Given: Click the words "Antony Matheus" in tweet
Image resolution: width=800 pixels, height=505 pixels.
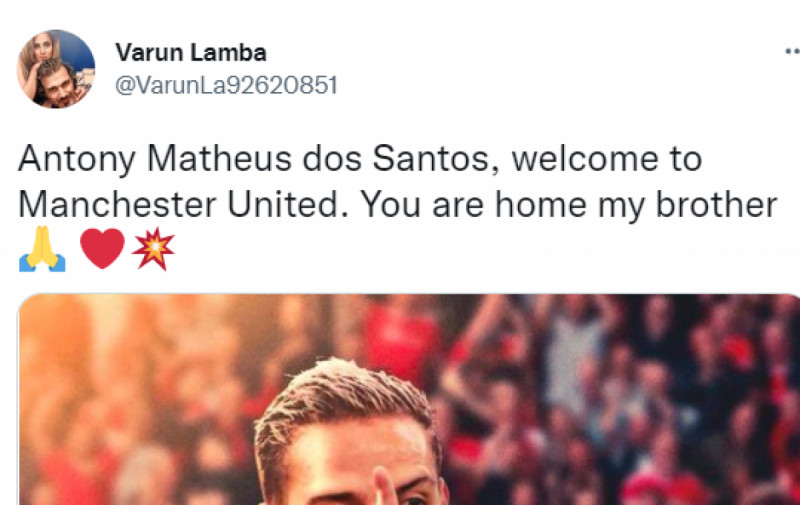Looking at the screenshot, I should [155, 159].
